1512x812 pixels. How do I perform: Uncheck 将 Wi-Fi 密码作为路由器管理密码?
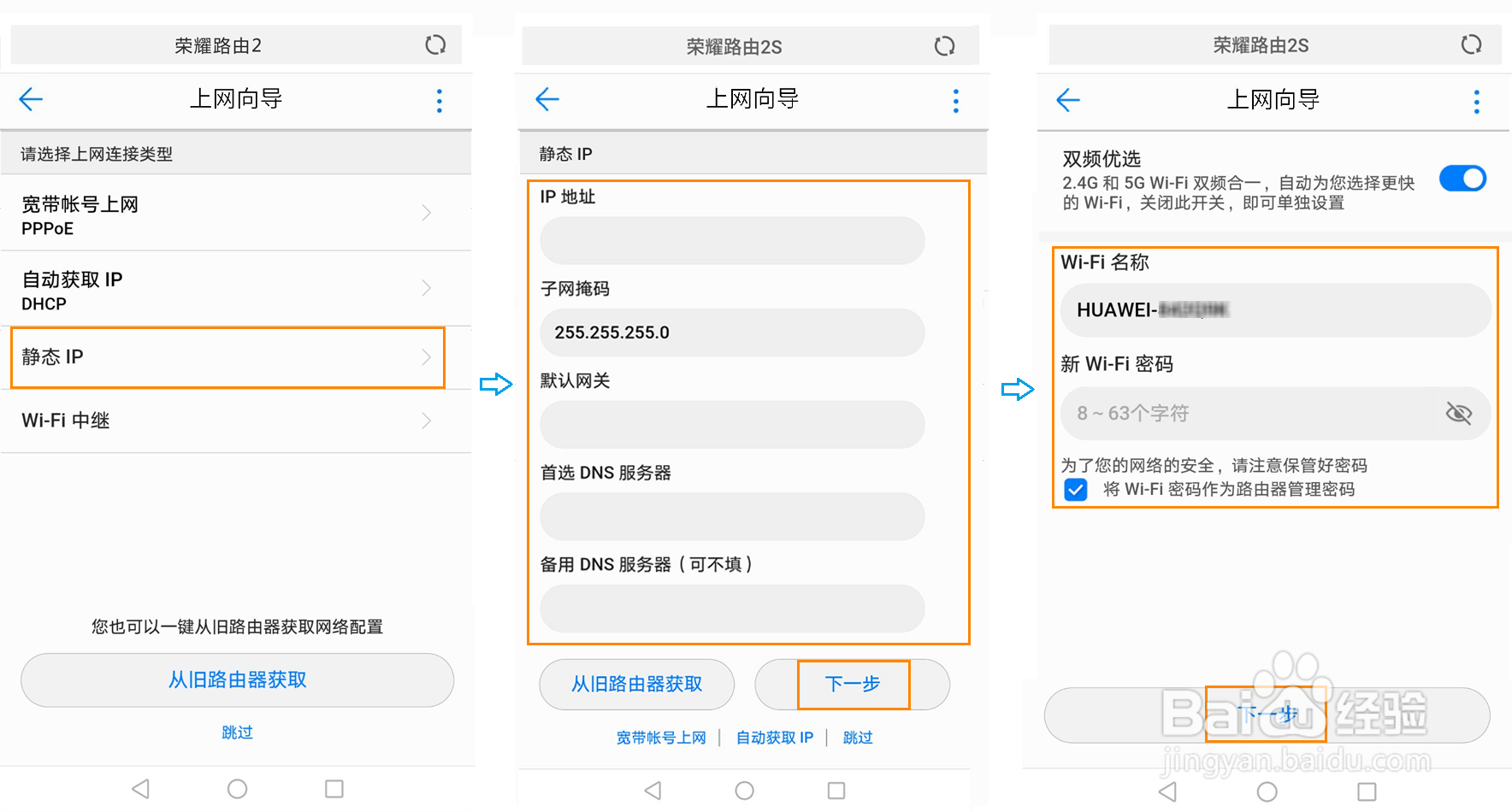pyautogui.click(x=1076, y=490)
